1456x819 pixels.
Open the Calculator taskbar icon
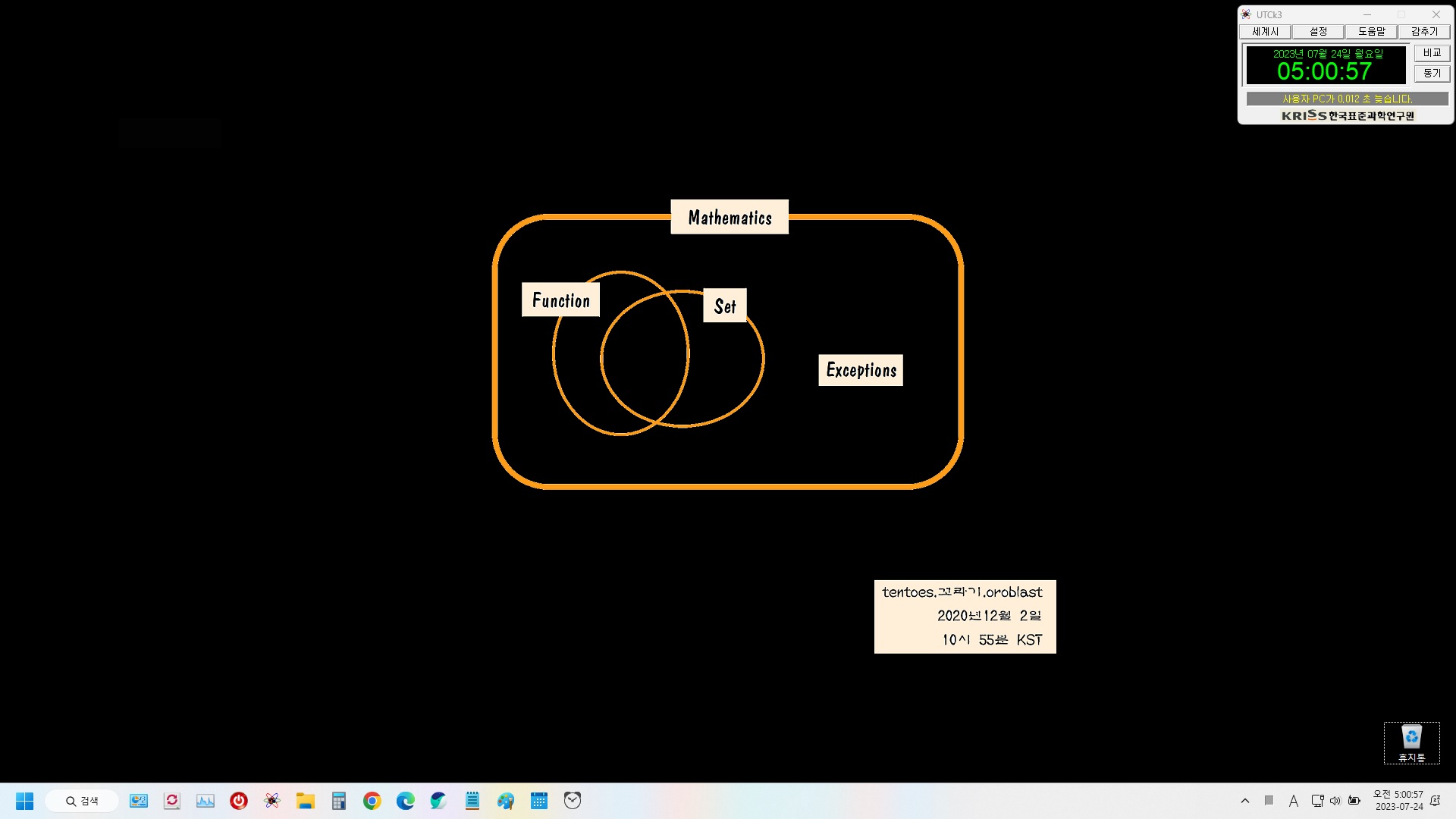pos(338,801)
